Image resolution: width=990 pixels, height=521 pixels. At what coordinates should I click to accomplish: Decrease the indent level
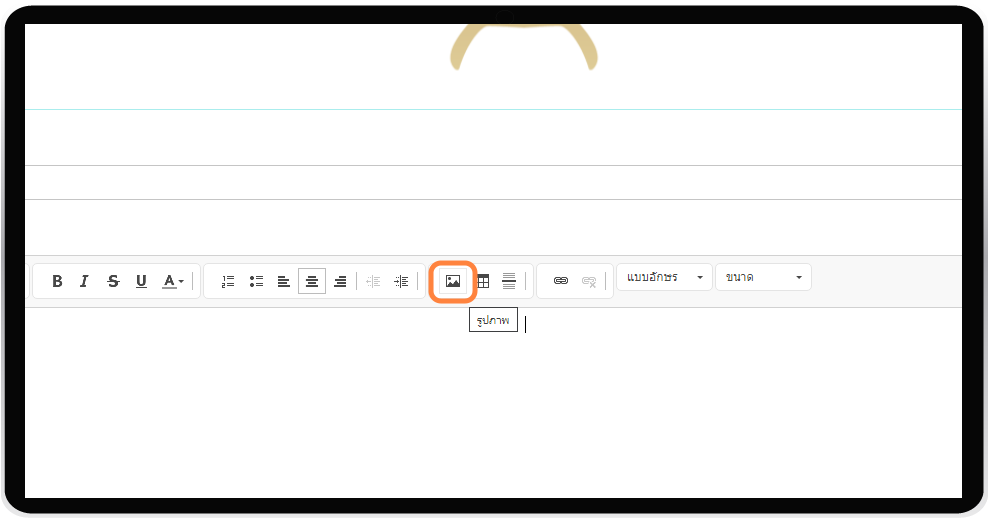(x=373, y=281)
